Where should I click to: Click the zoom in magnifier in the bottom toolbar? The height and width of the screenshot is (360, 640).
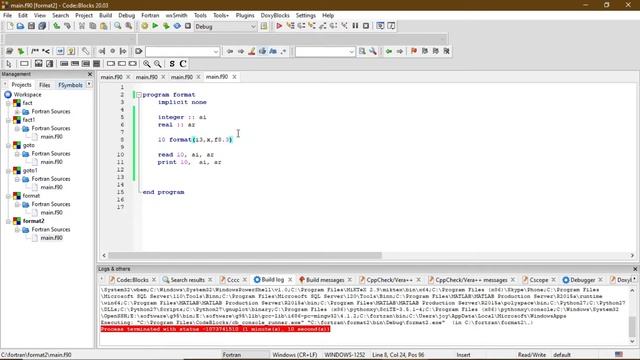147,64
